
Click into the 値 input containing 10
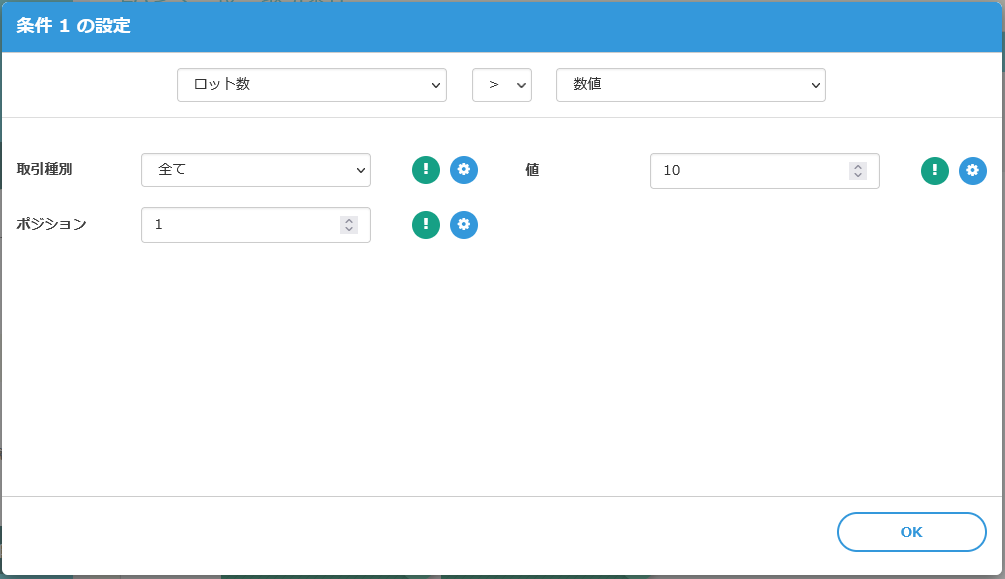(745, 171)
